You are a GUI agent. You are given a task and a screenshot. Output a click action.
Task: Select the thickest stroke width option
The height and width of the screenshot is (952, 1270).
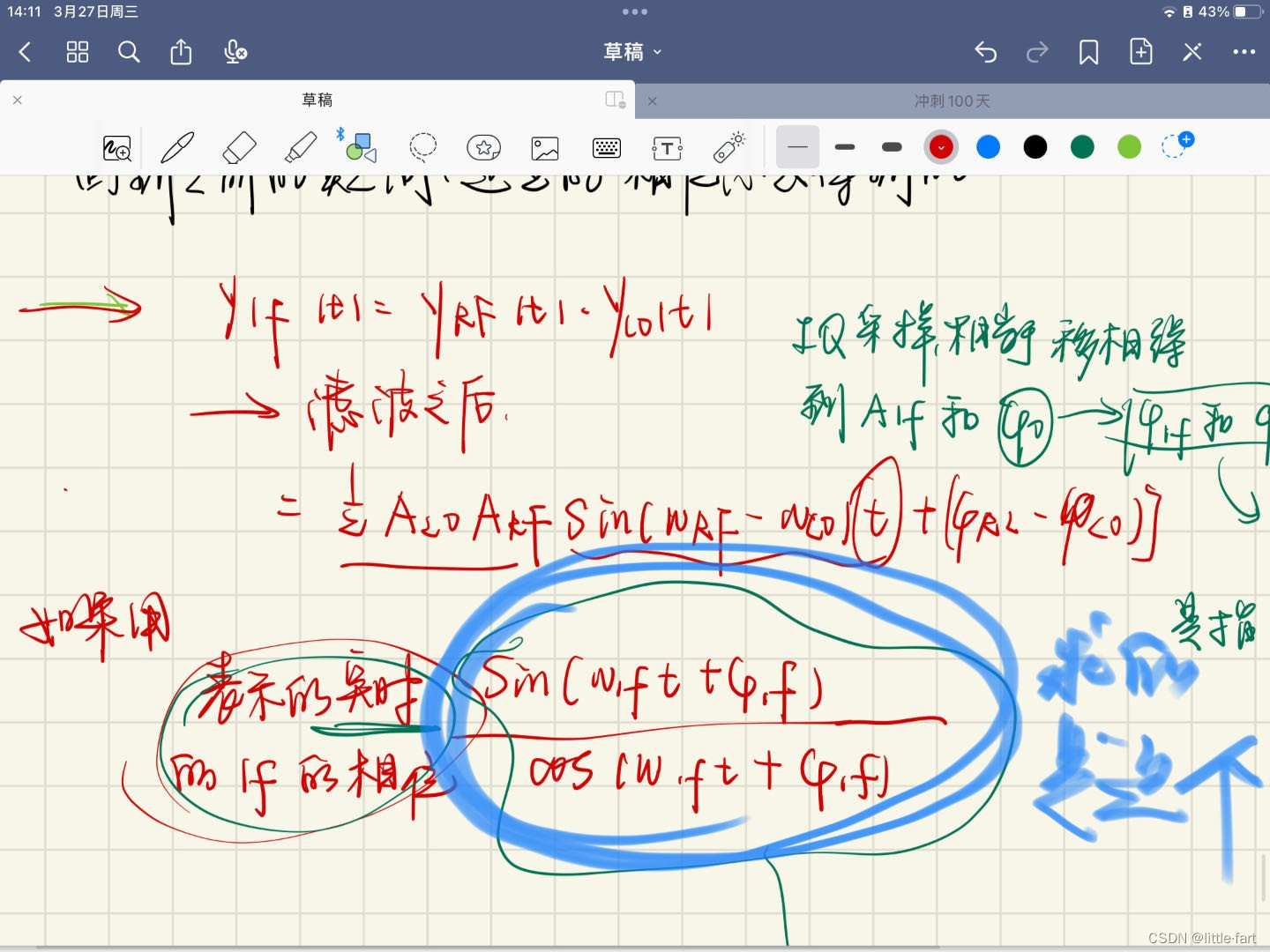pyautogui.click(x=892, y=147)
